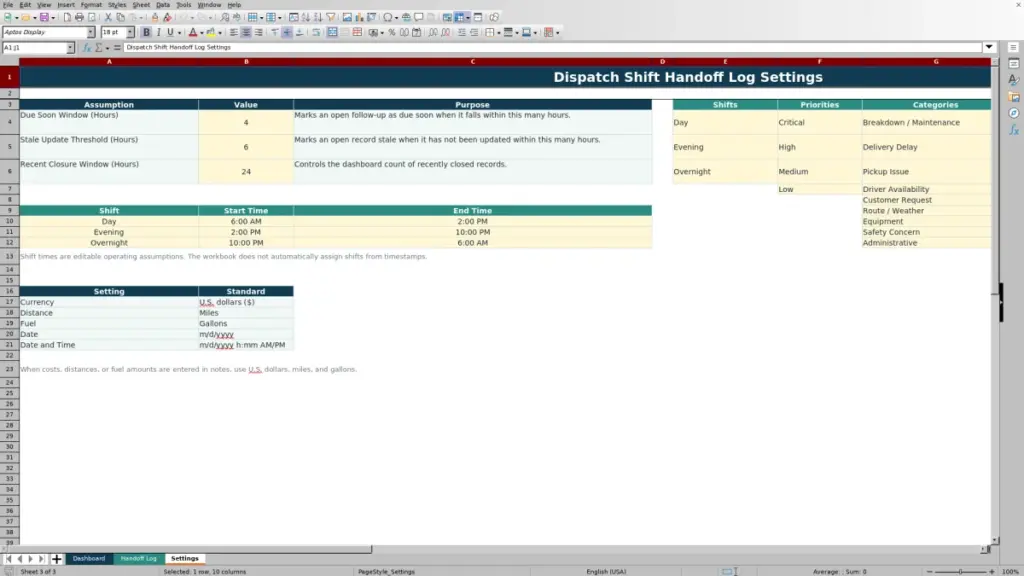
Task: Switch to the Dashboard sheet tab
Action: pyautogui.click(x=89, y=558)
